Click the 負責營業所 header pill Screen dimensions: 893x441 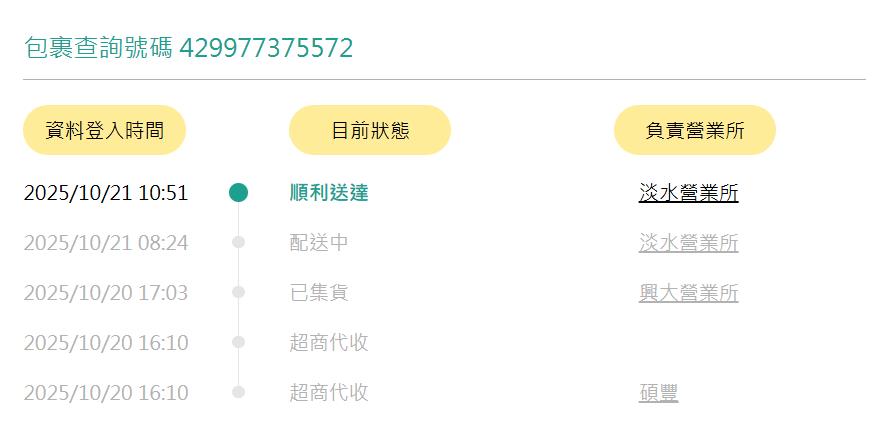[x=695, y=130]
